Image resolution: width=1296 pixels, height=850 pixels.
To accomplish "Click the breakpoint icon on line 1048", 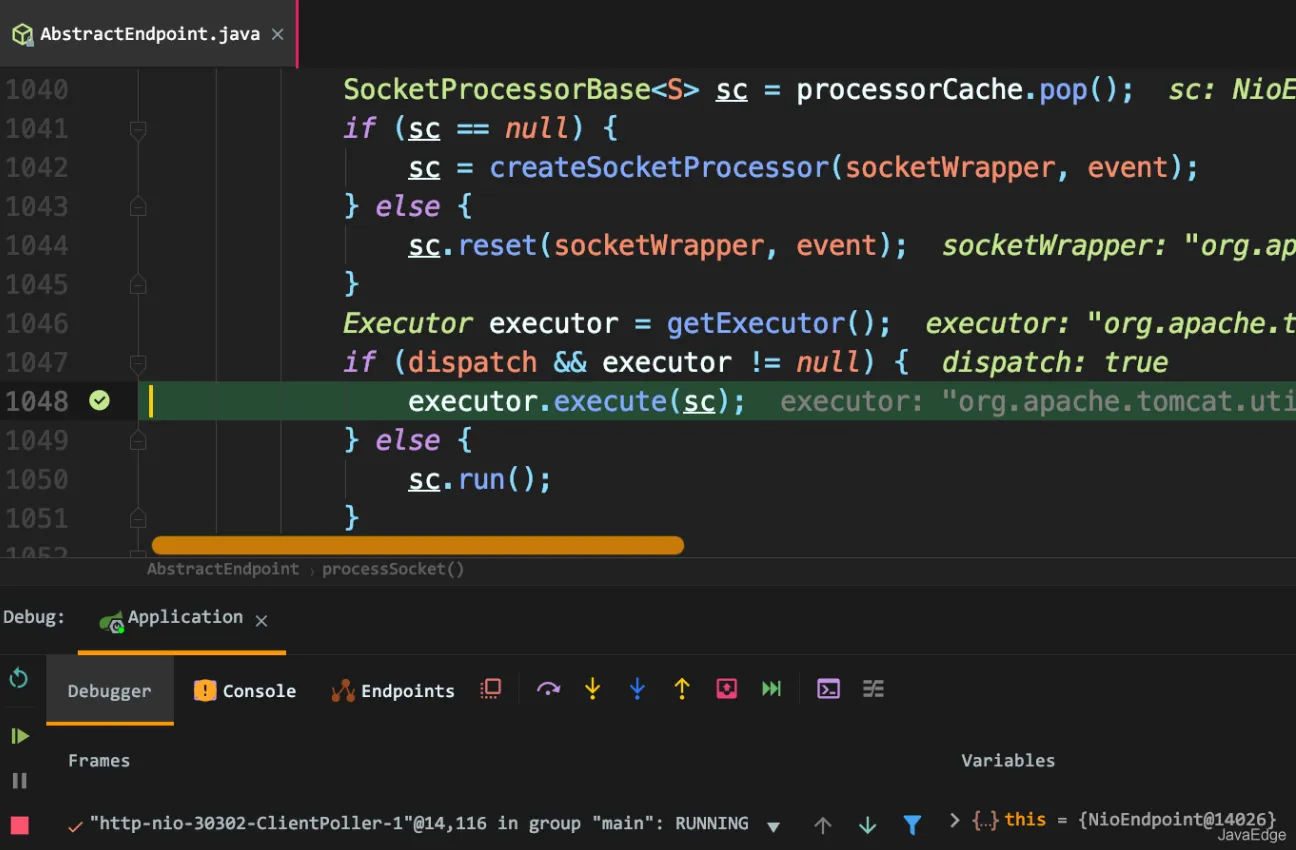I will [99, 401].
